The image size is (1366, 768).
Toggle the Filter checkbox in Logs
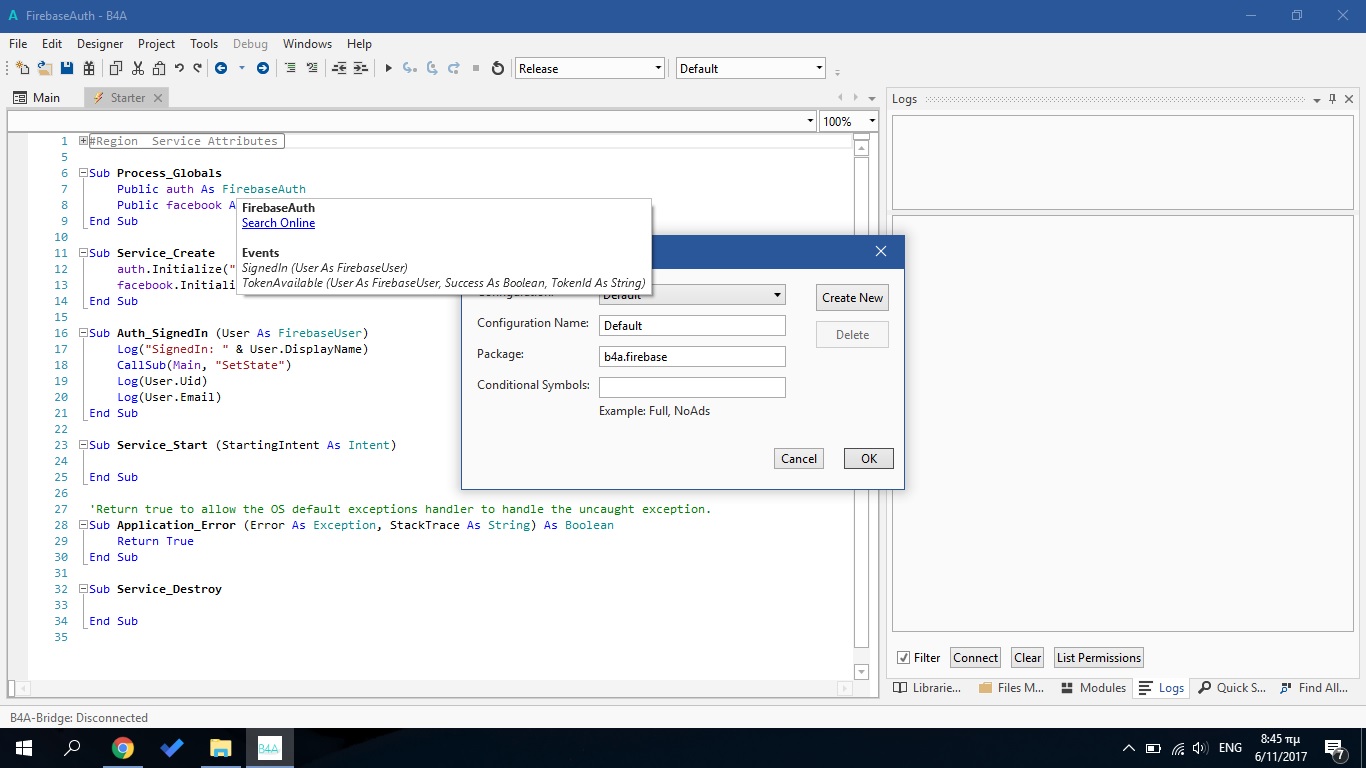point(903,658)
